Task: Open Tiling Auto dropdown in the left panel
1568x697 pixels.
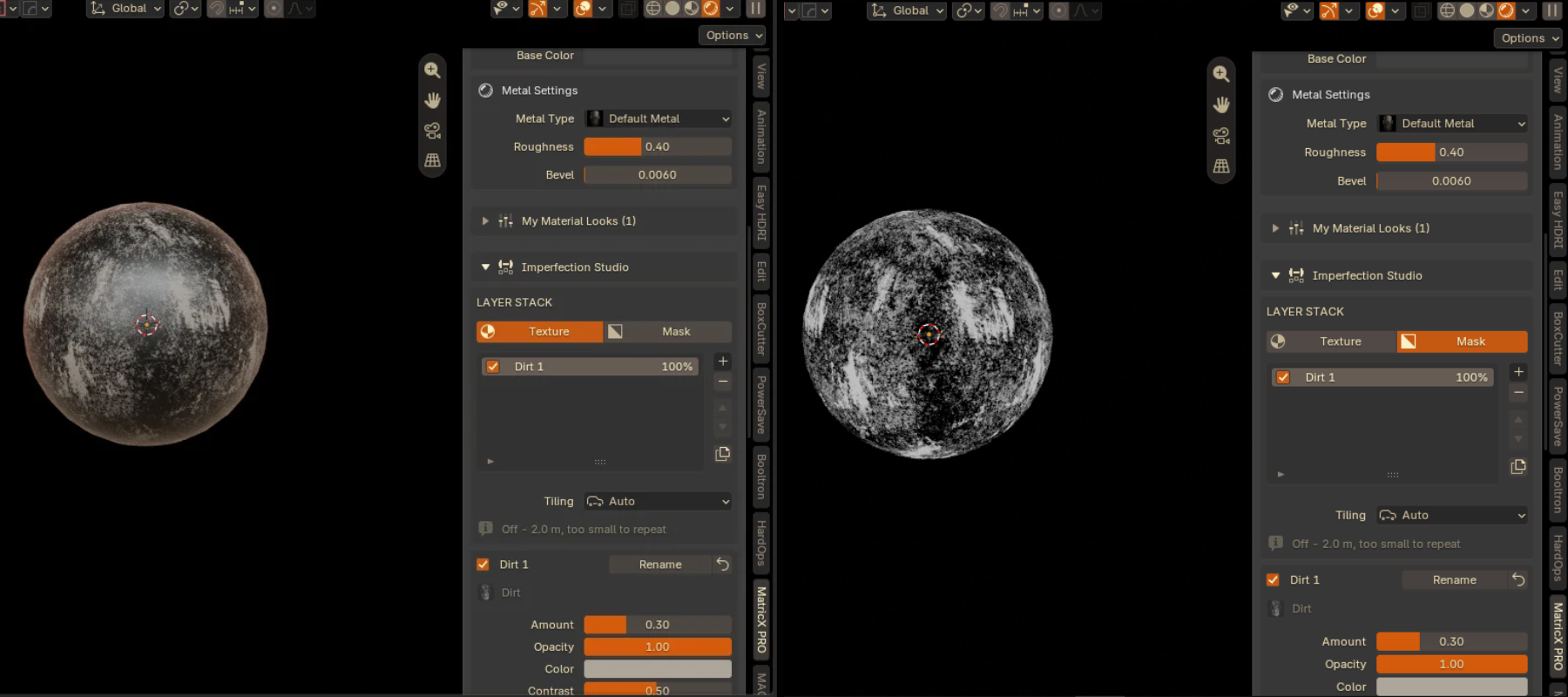Action: point(658,501)
